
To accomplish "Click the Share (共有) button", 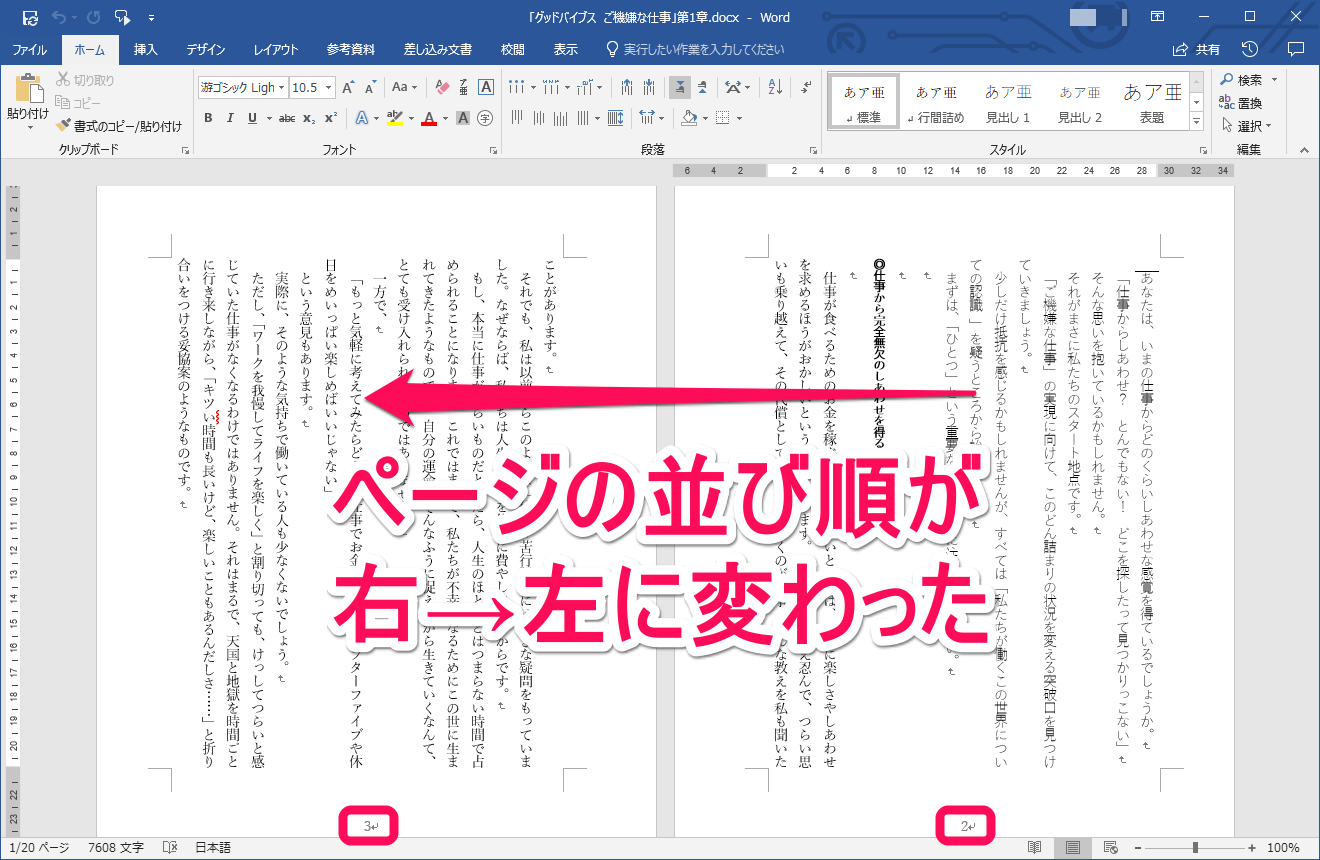I will pyautogui.click(x=1197, y=49).
